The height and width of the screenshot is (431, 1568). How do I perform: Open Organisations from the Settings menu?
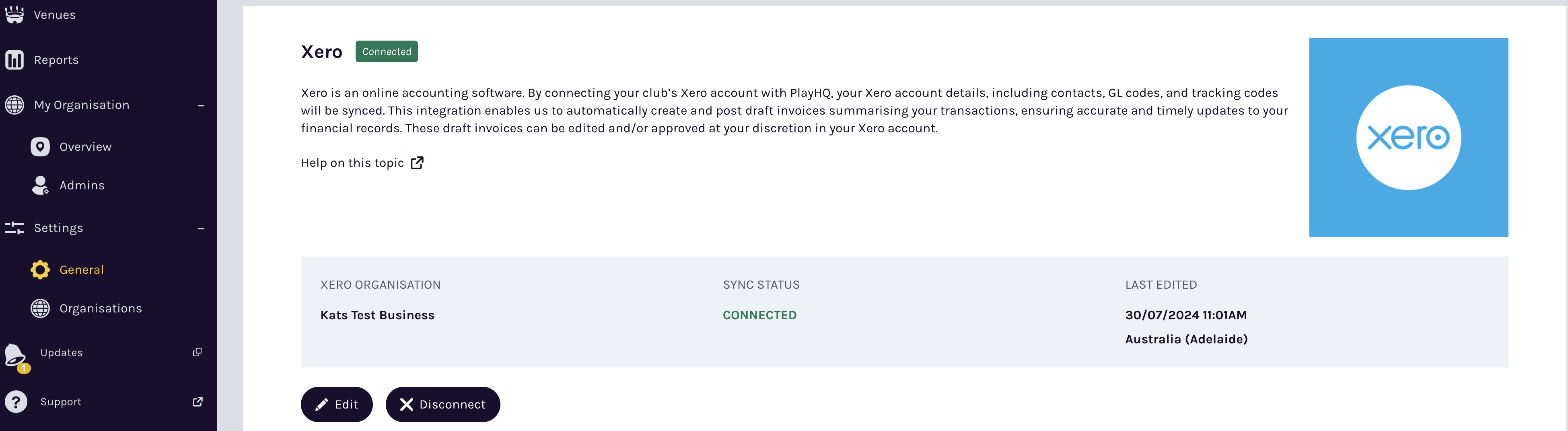[101, 308]
